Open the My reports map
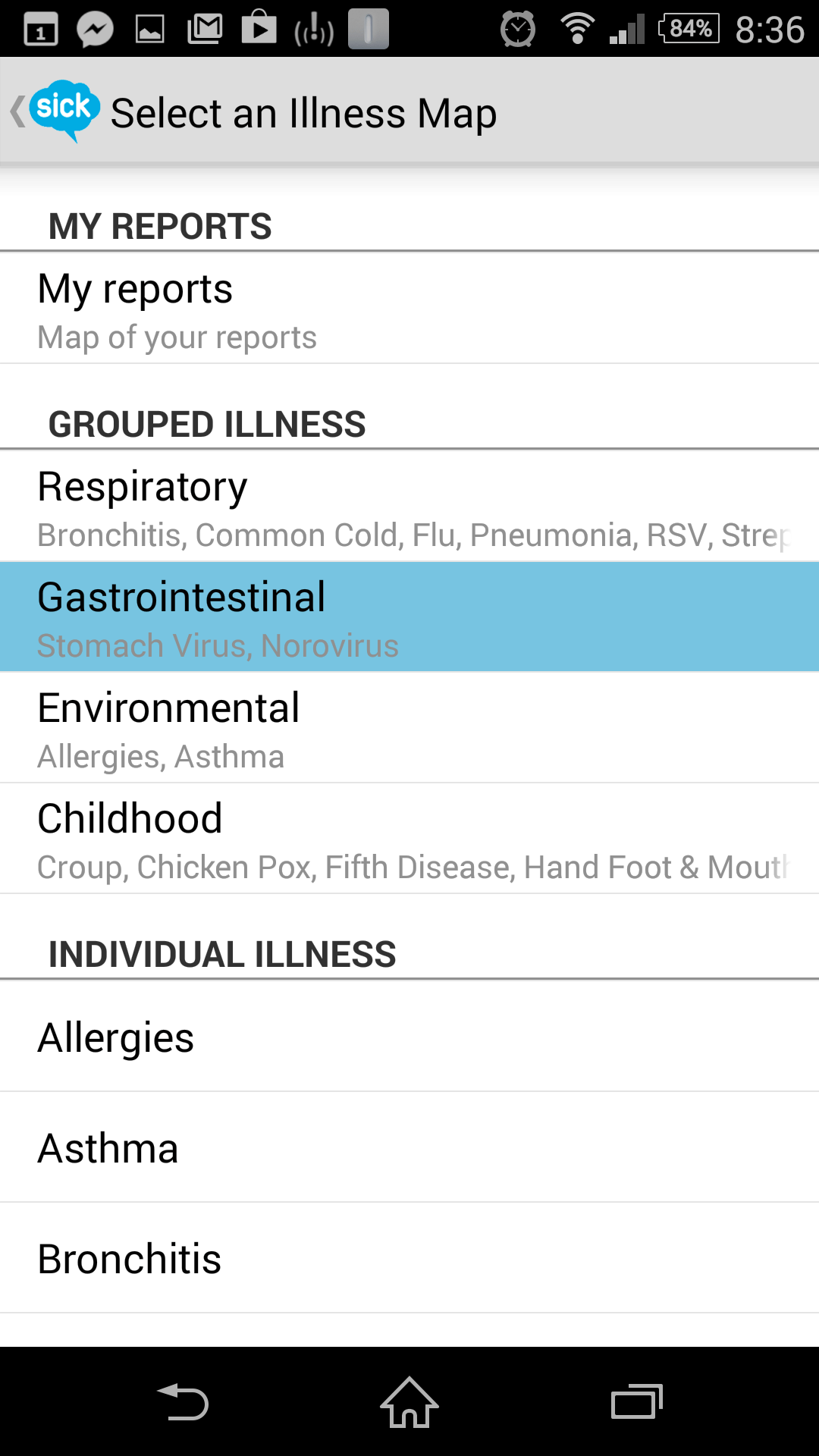Image resolution: width=819 pixels, height=1456 pixels. point(409,309)
